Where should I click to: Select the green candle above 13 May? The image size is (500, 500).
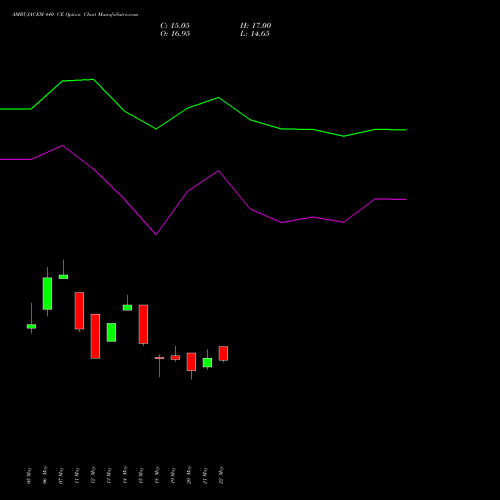tap(111, 332)
